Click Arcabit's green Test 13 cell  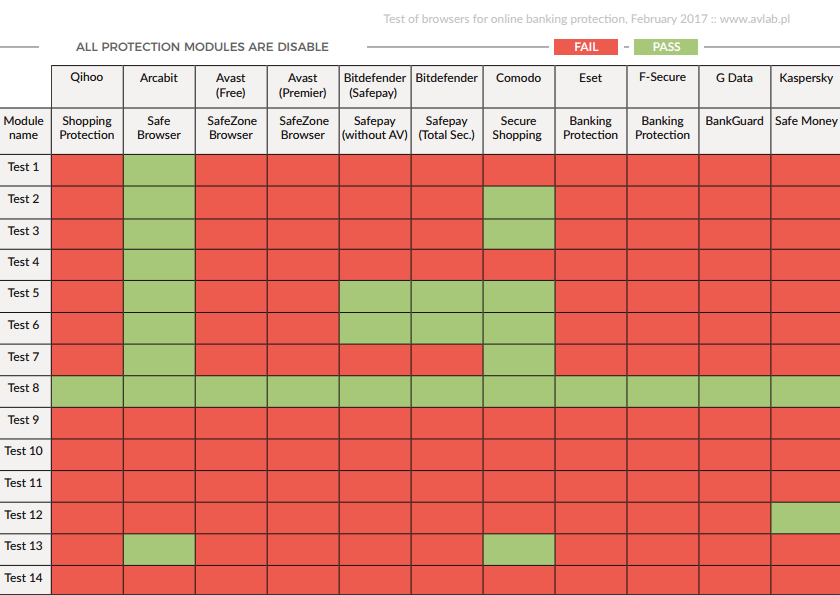159,549
